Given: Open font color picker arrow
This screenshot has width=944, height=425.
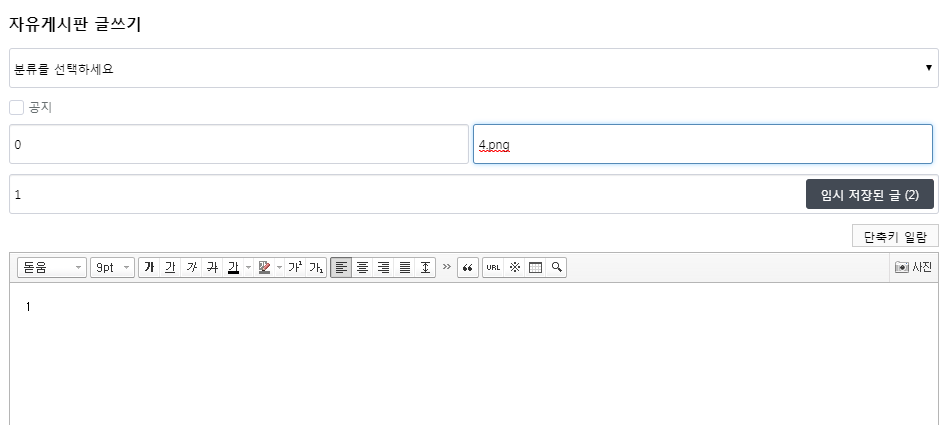Looking at the screenshot, I should tap(248, 267).
